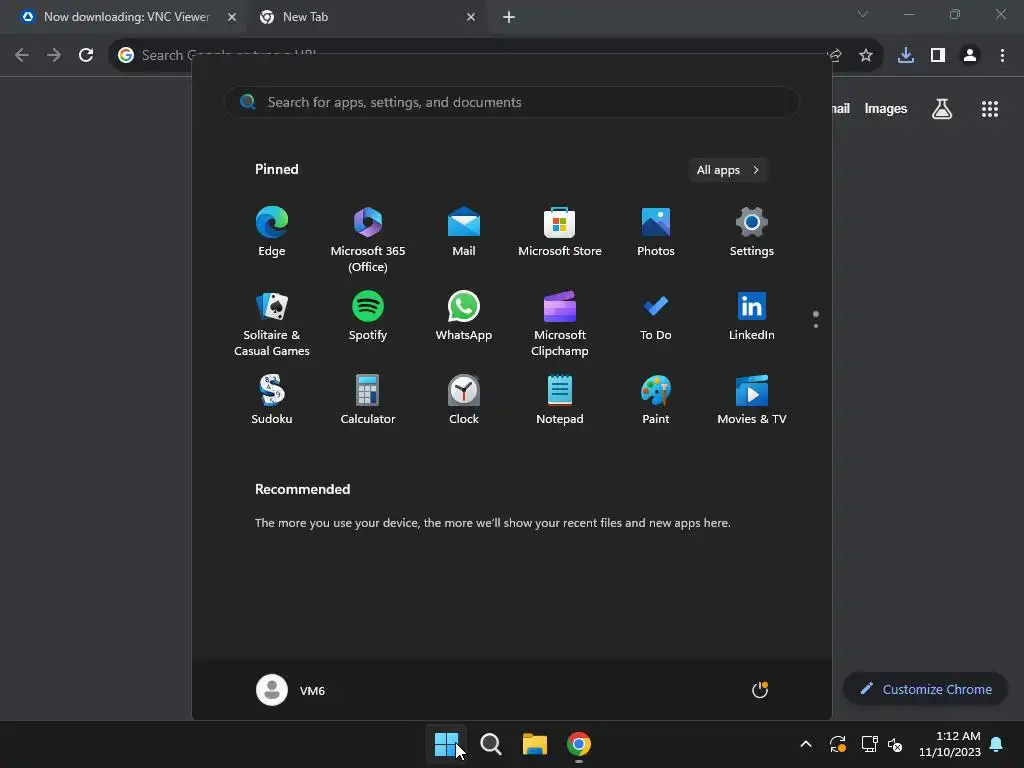Image resolution: width=1024 pixels, height=768 pixels.
Task: Go back in Chrome
Action: click(x=22, y=55)
